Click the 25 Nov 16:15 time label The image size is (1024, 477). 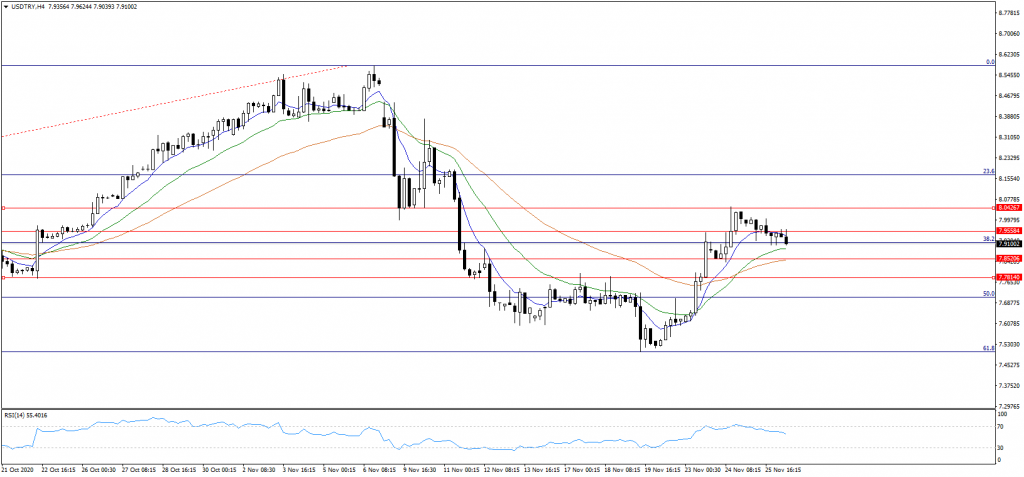(783, 469)
